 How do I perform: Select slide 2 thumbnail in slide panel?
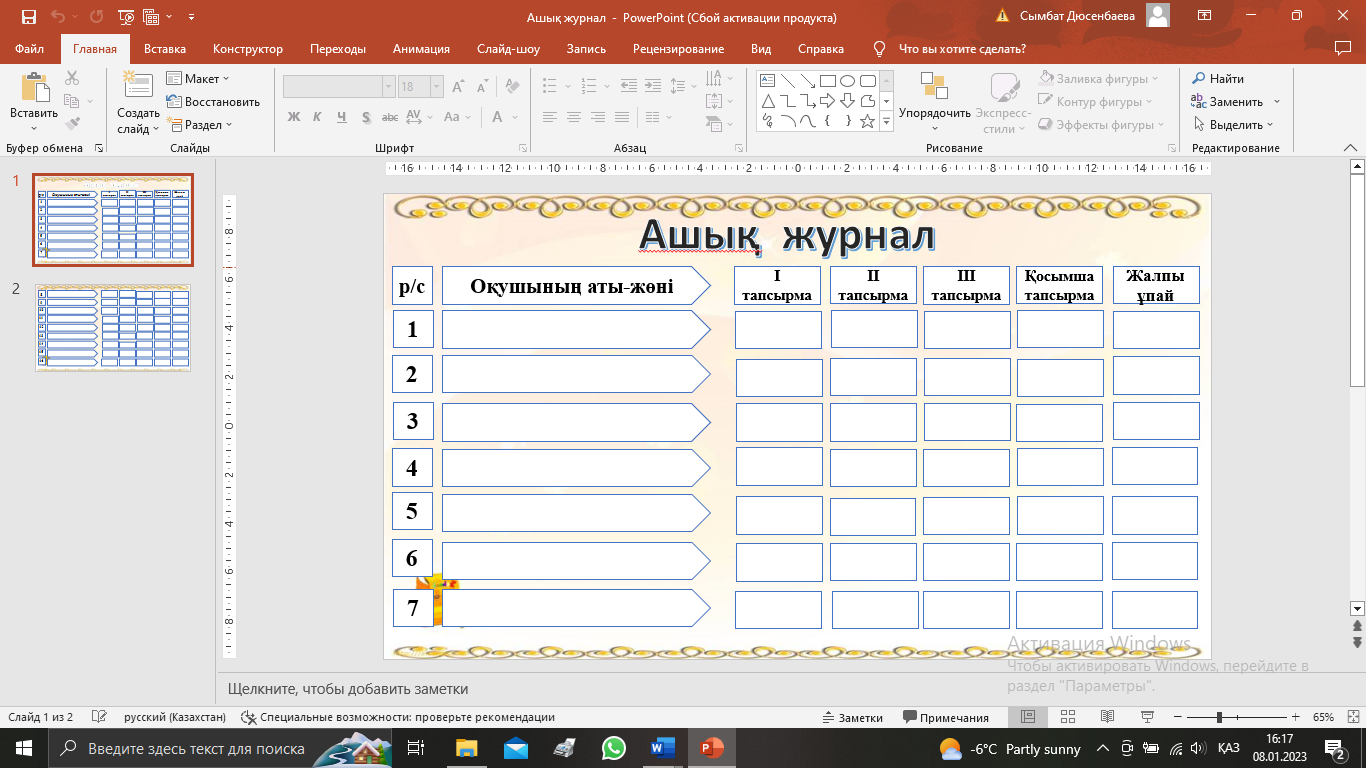tap(113, 327)
